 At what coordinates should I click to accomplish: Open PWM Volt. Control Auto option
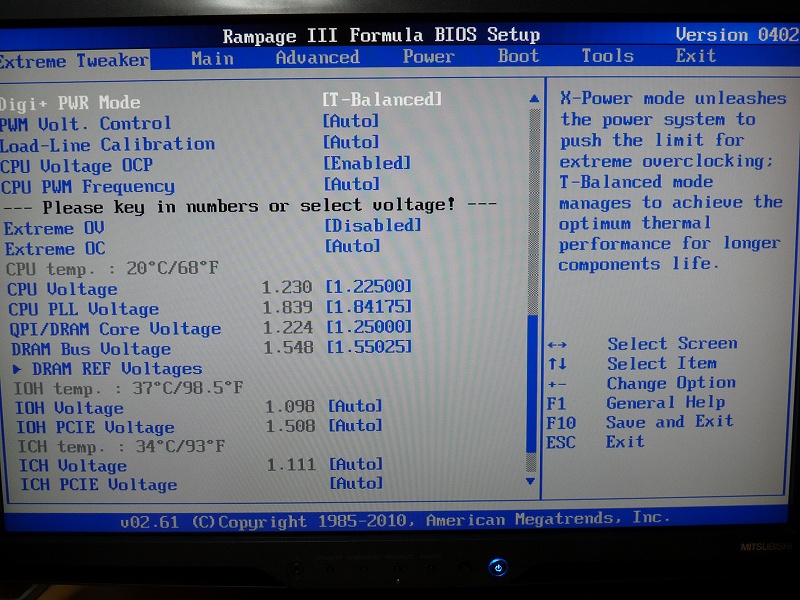[351, 121]
